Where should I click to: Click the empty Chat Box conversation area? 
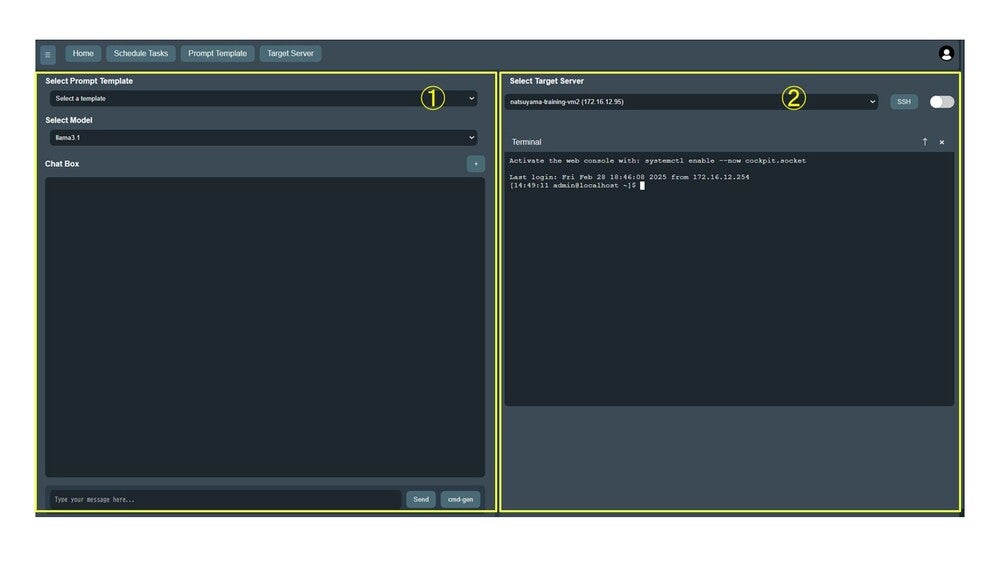[264, 327]
